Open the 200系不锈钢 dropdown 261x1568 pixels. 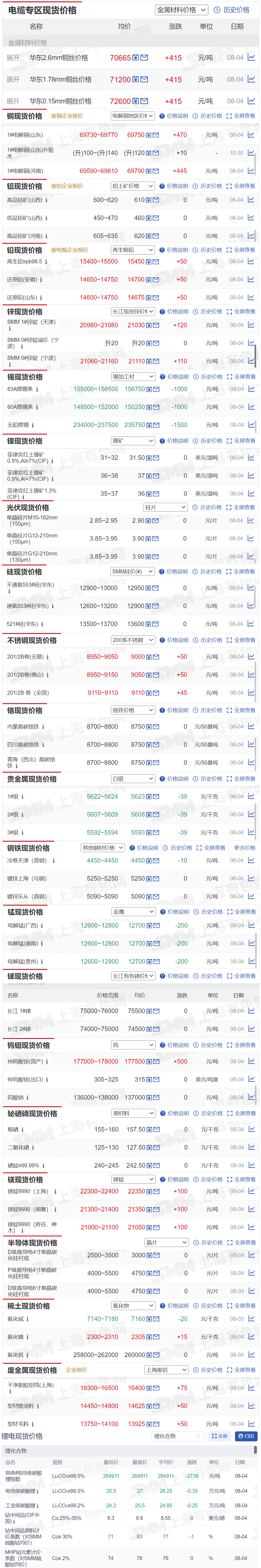(x=133, y=640)
